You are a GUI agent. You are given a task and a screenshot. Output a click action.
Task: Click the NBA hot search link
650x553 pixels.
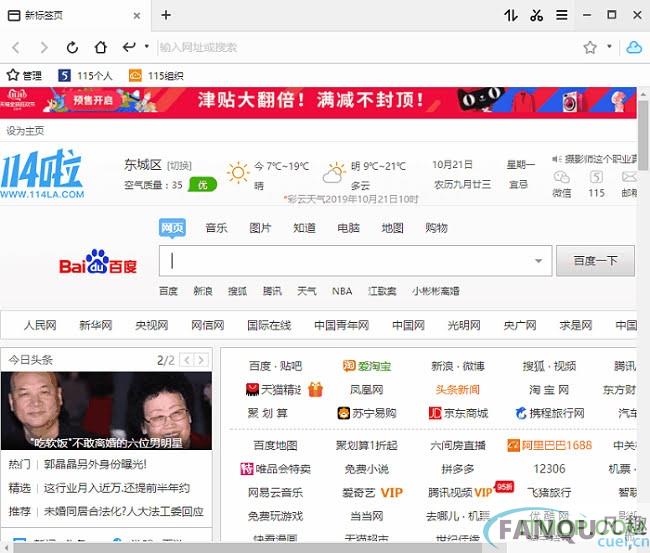pyautogui.click(x=342, y=291)
